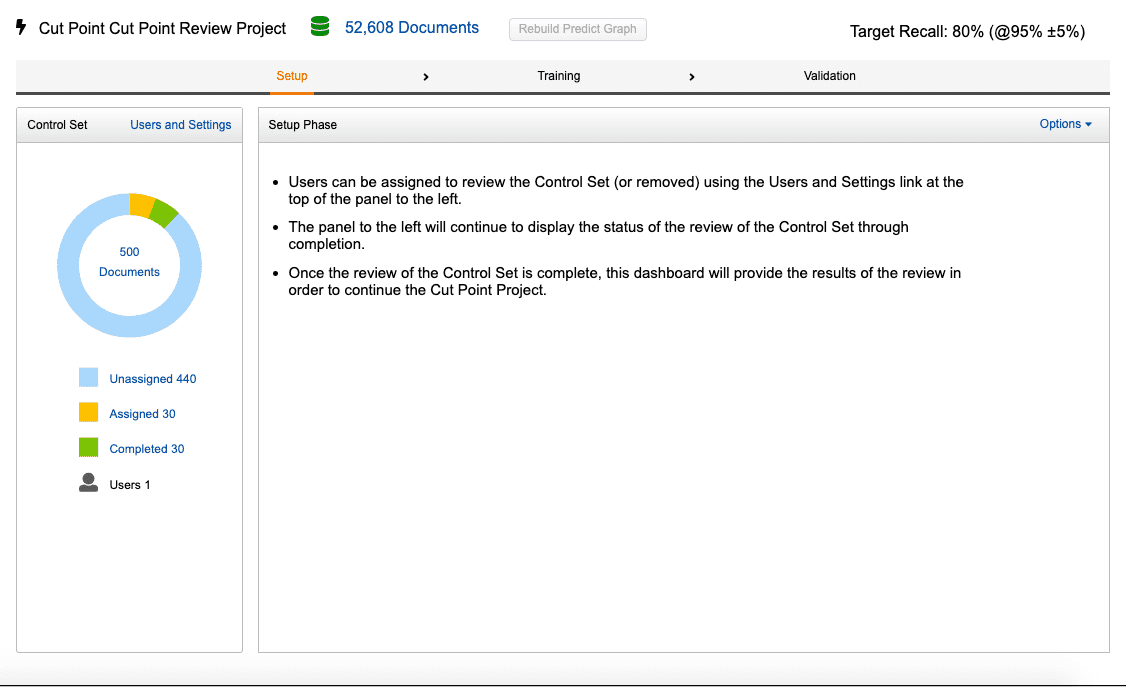Screen dimensions: 1126x687
Task: Click the Rebuild Predict Graph button
Action: [x=577, y=29]
